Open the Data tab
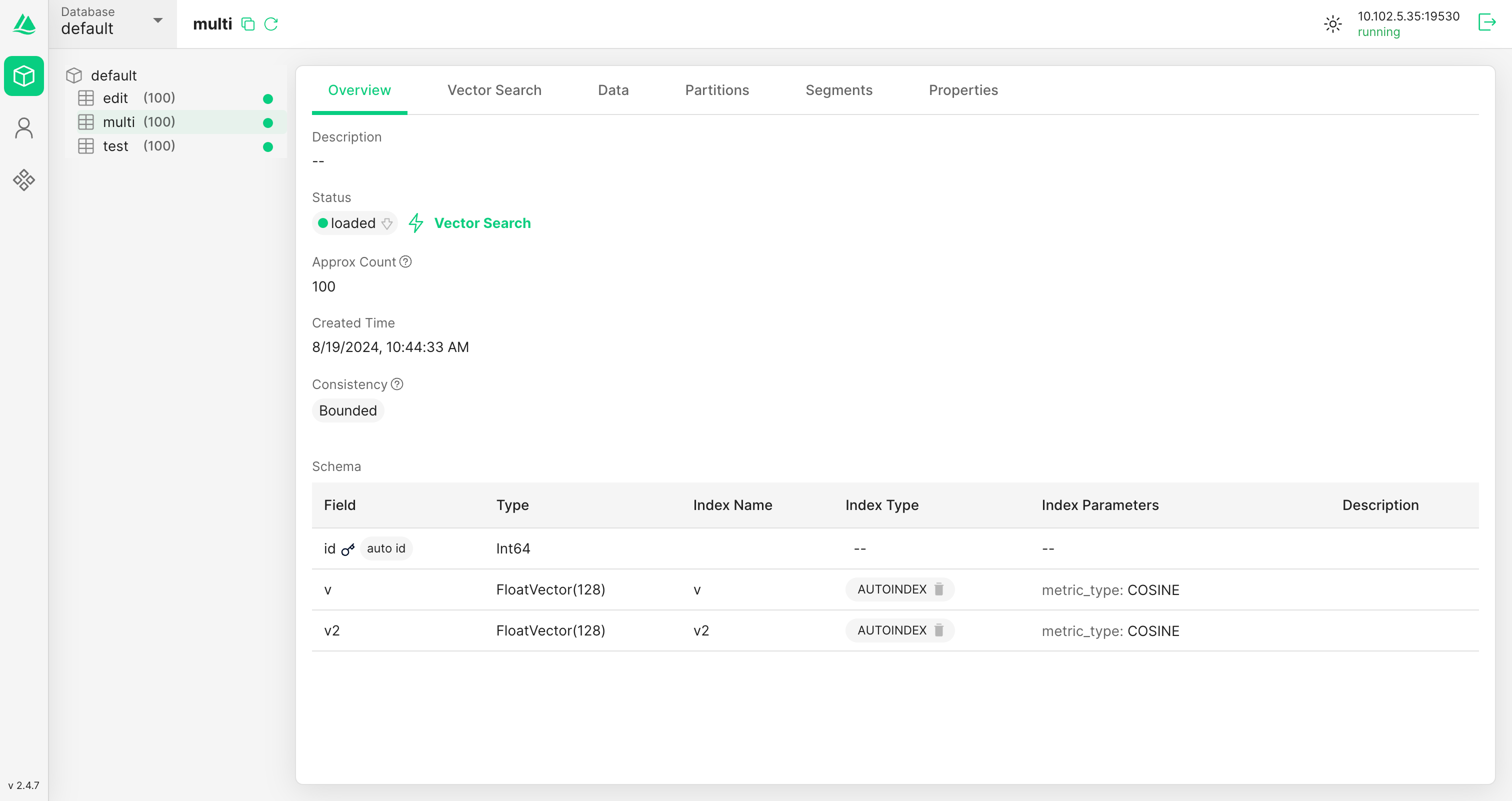1512x801 pixels. point(613,90)
